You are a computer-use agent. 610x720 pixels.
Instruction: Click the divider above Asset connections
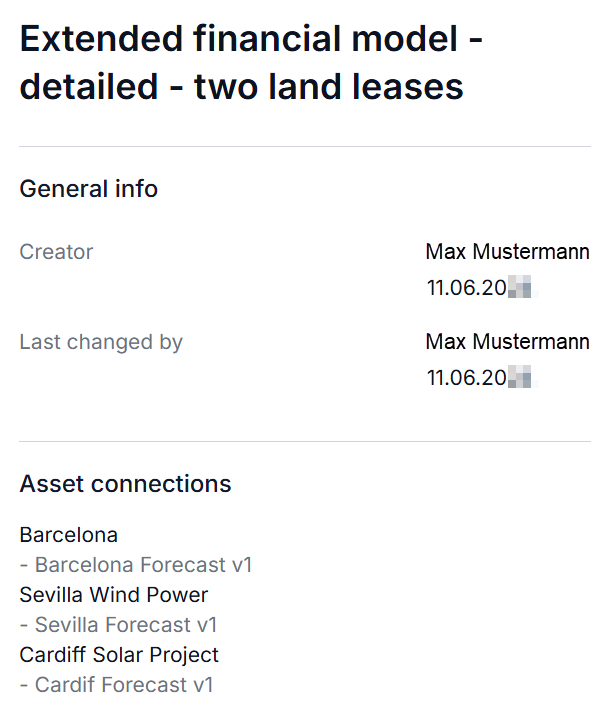tap(305, 441)
